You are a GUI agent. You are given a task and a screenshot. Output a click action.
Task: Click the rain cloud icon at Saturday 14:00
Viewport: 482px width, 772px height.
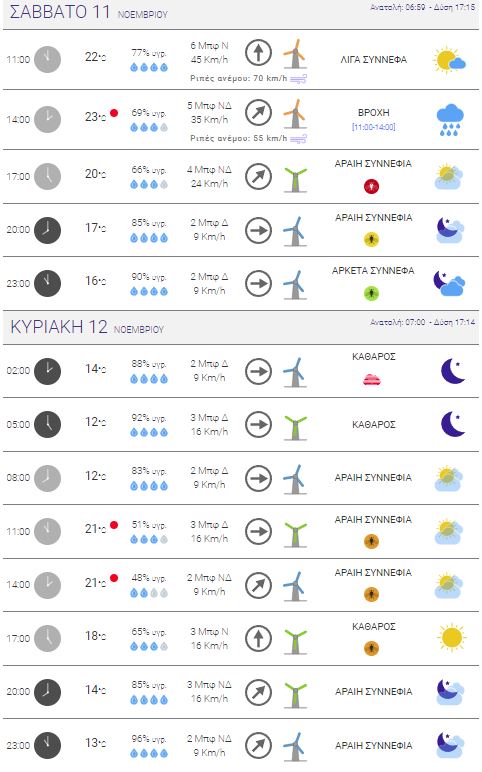click(450, 120)
